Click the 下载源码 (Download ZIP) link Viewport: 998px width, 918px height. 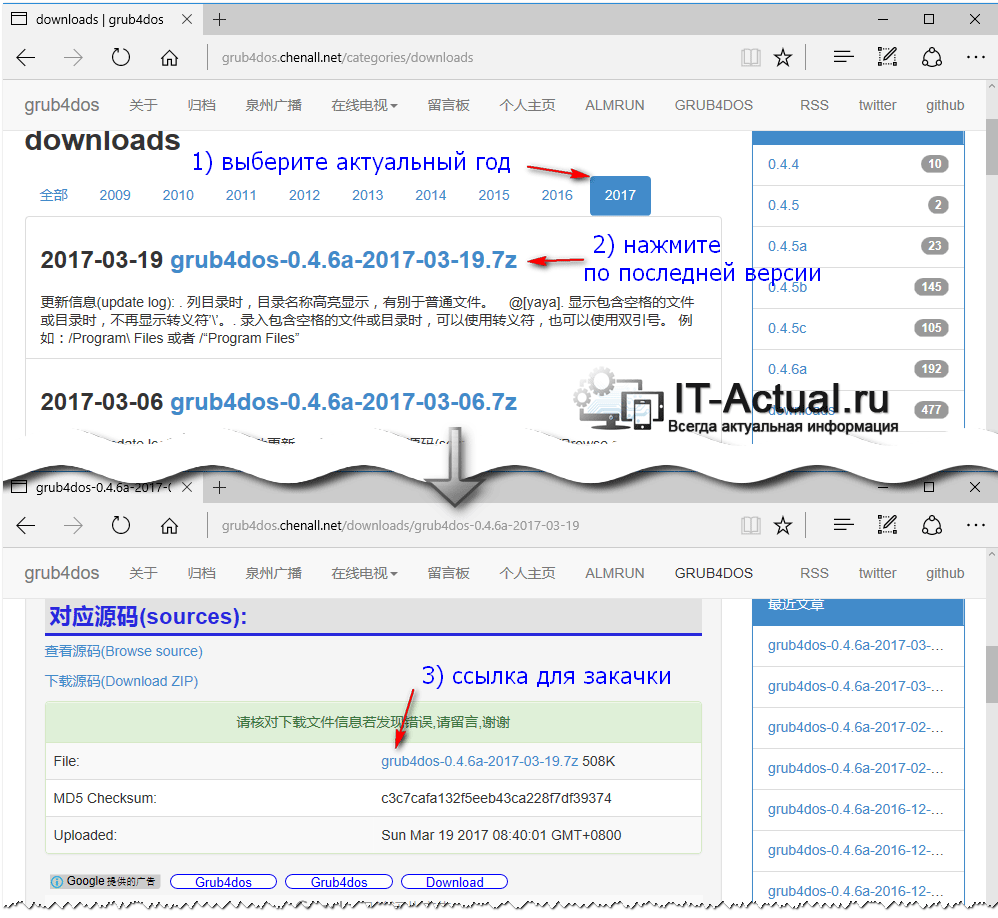[x=121, y=681]
